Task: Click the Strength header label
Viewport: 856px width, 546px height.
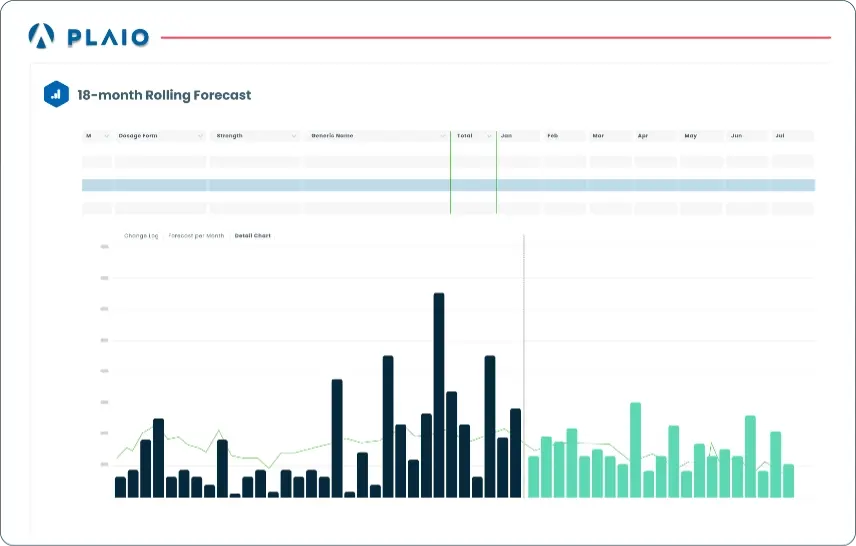Action: [x=229, y=136]
